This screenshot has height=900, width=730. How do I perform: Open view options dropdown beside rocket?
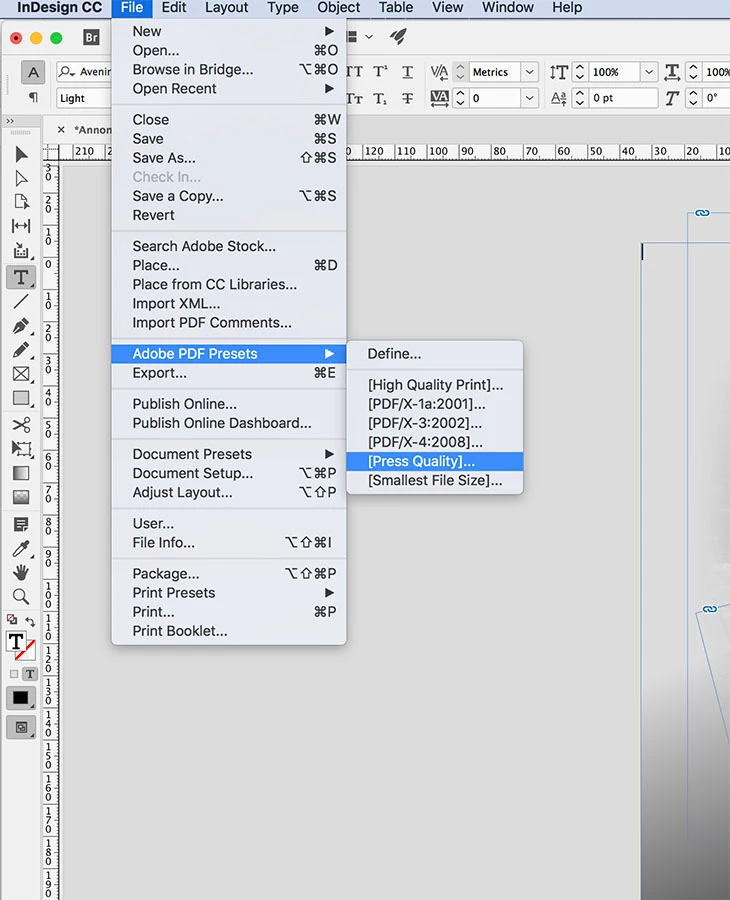coord(369,37)
